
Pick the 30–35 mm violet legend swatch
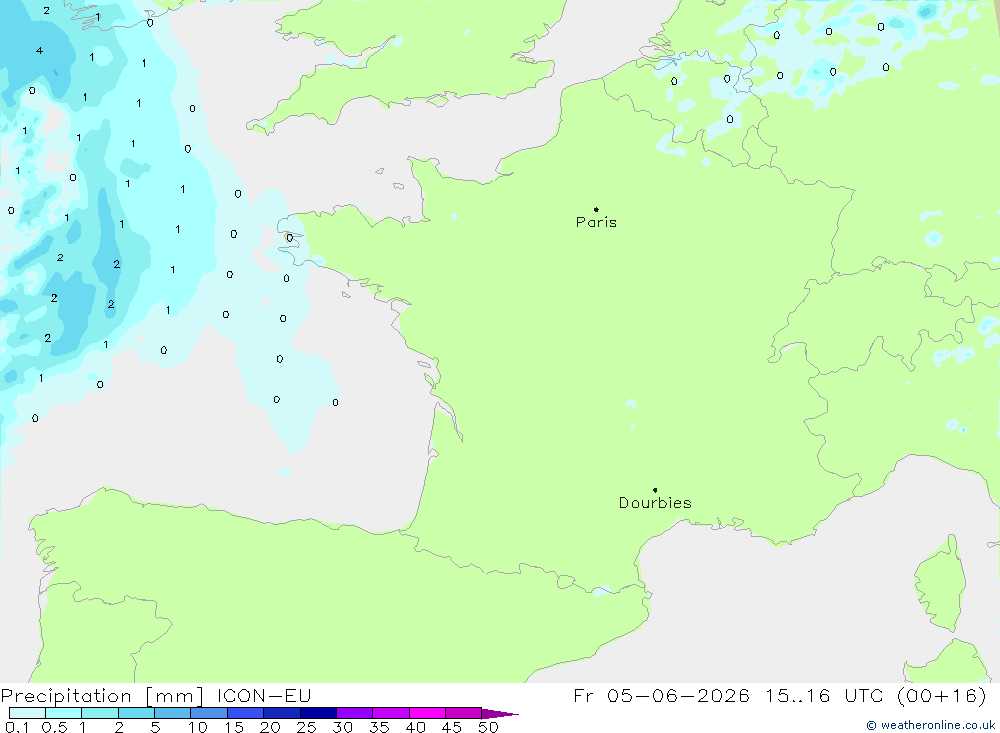coord(355,713)
